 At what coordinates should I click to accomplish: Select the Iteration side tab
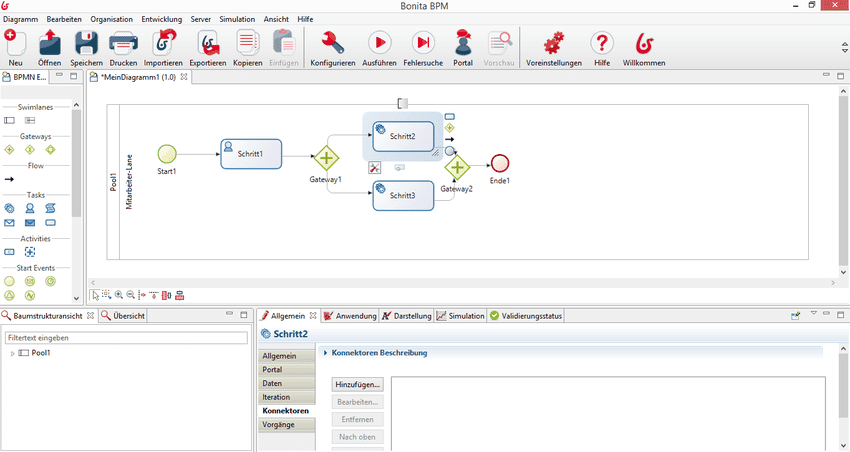click(286, 397)
